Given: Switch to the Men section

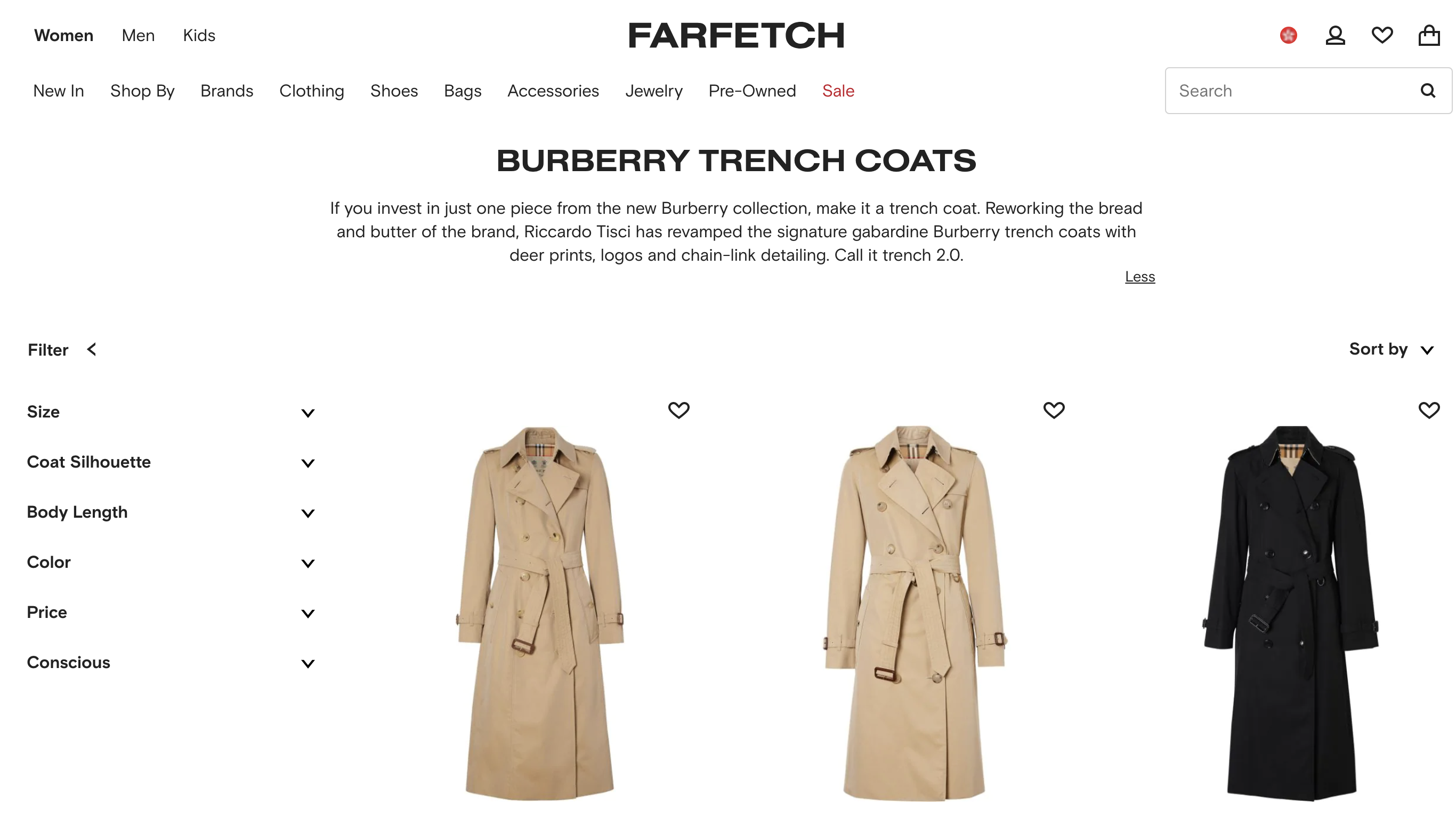Looking at the screenshot, I should point(139,36).
